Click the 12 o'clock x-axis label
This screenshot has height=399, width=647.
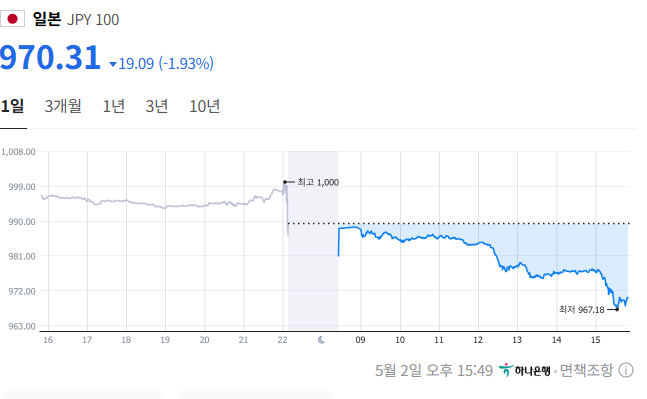coord(478,340)
